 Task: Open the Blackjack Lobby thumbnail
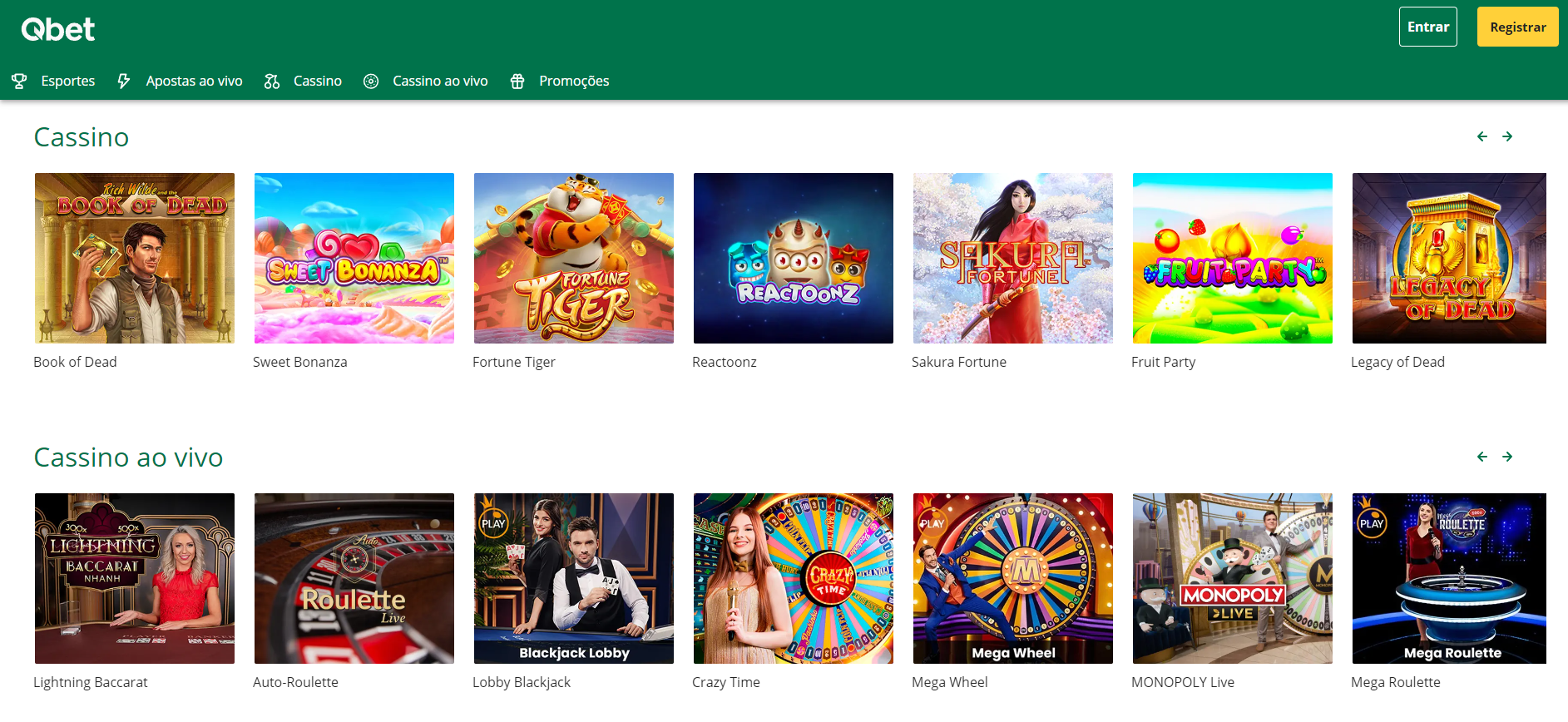tap(574, 578)
